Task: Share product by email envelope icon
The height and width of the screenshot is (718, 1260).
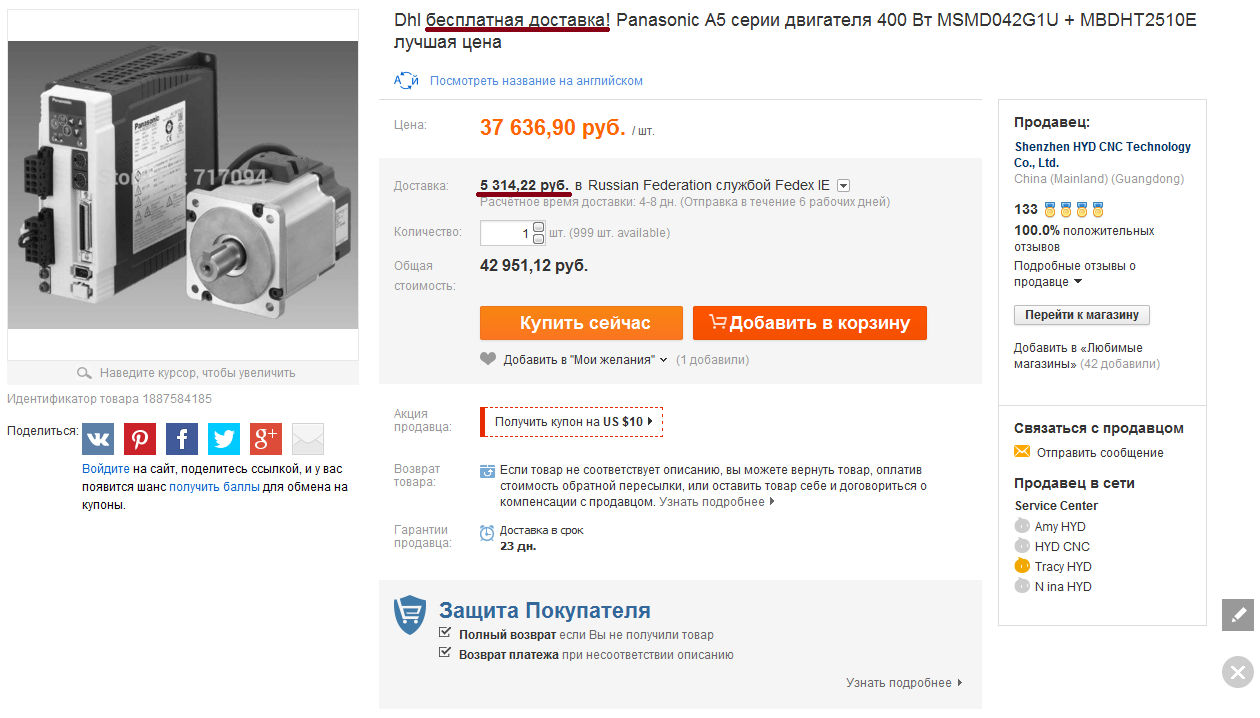Action: (308, 439)
